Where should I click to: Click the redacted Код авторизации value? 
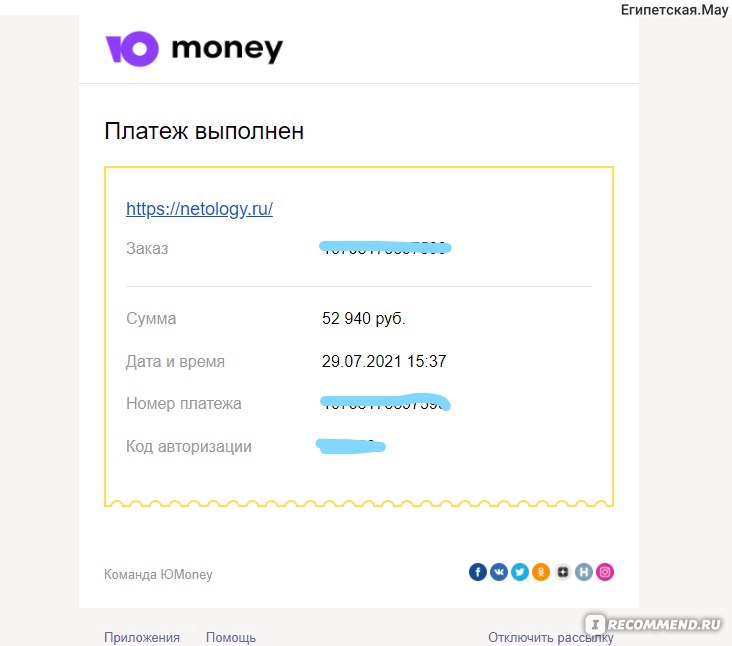point(351,446)
